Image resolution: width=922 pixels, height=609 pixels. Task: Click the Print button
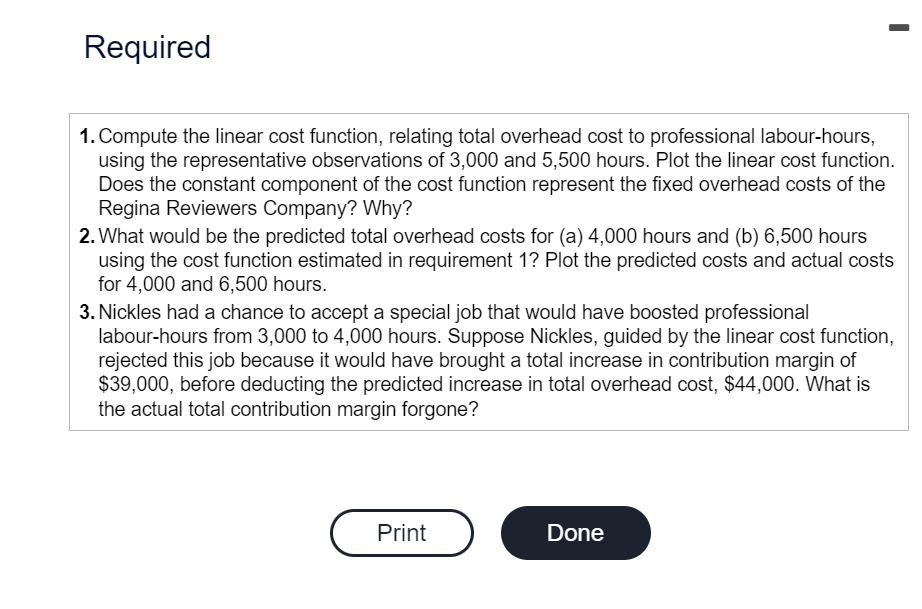tap(401, 532)
